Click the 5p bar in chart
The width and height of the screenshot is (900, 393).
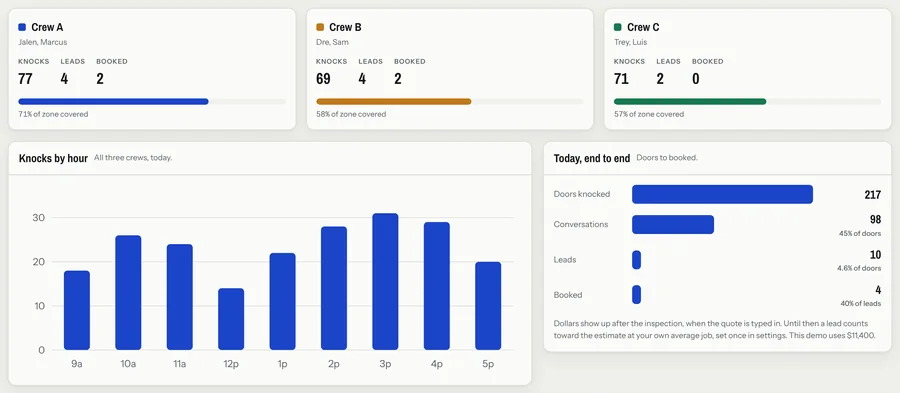[488, 306]
